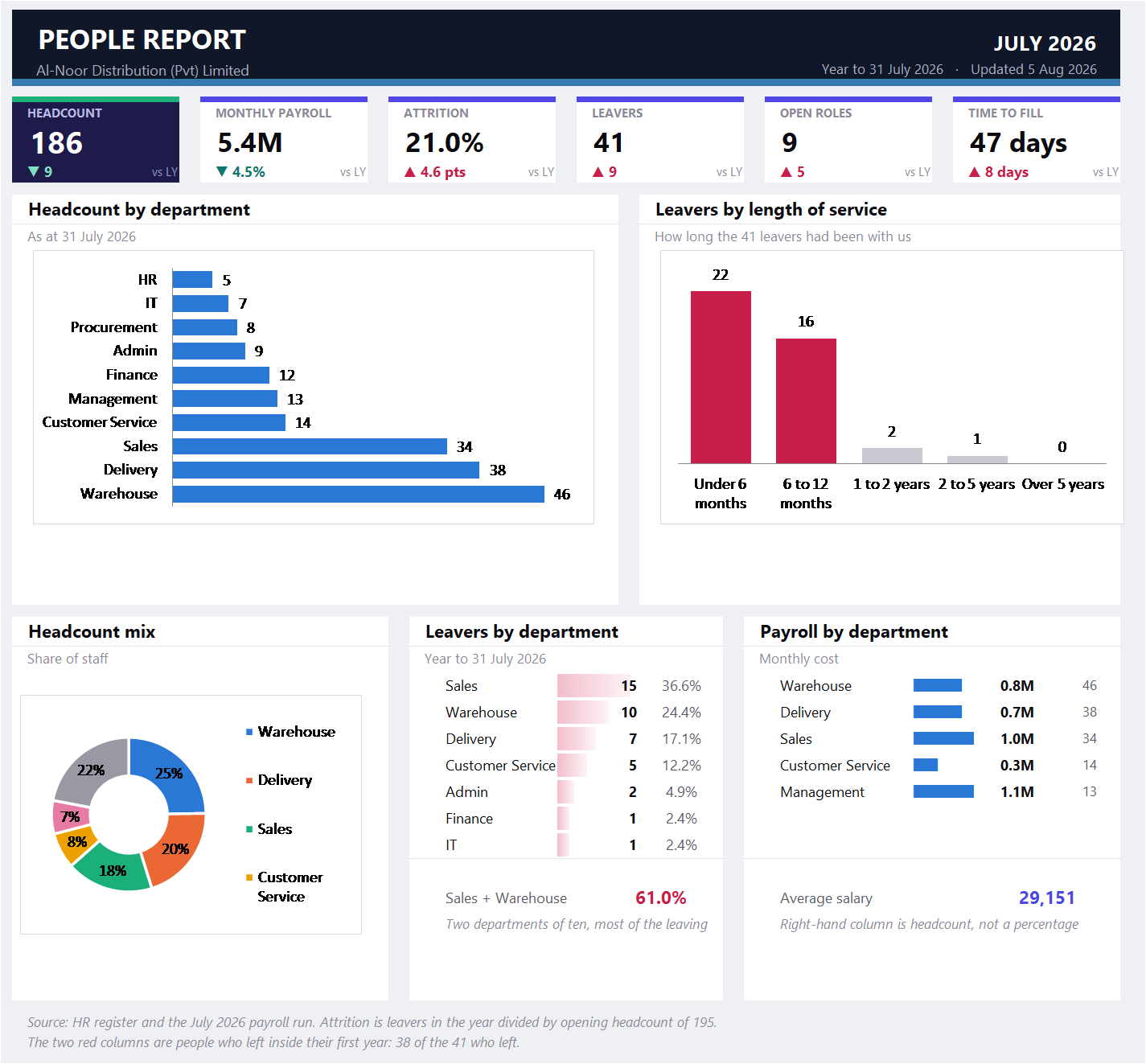Click the 0.7M Delivery payroll value
Screen dimensions: 1146x1064
[1017, 713]
